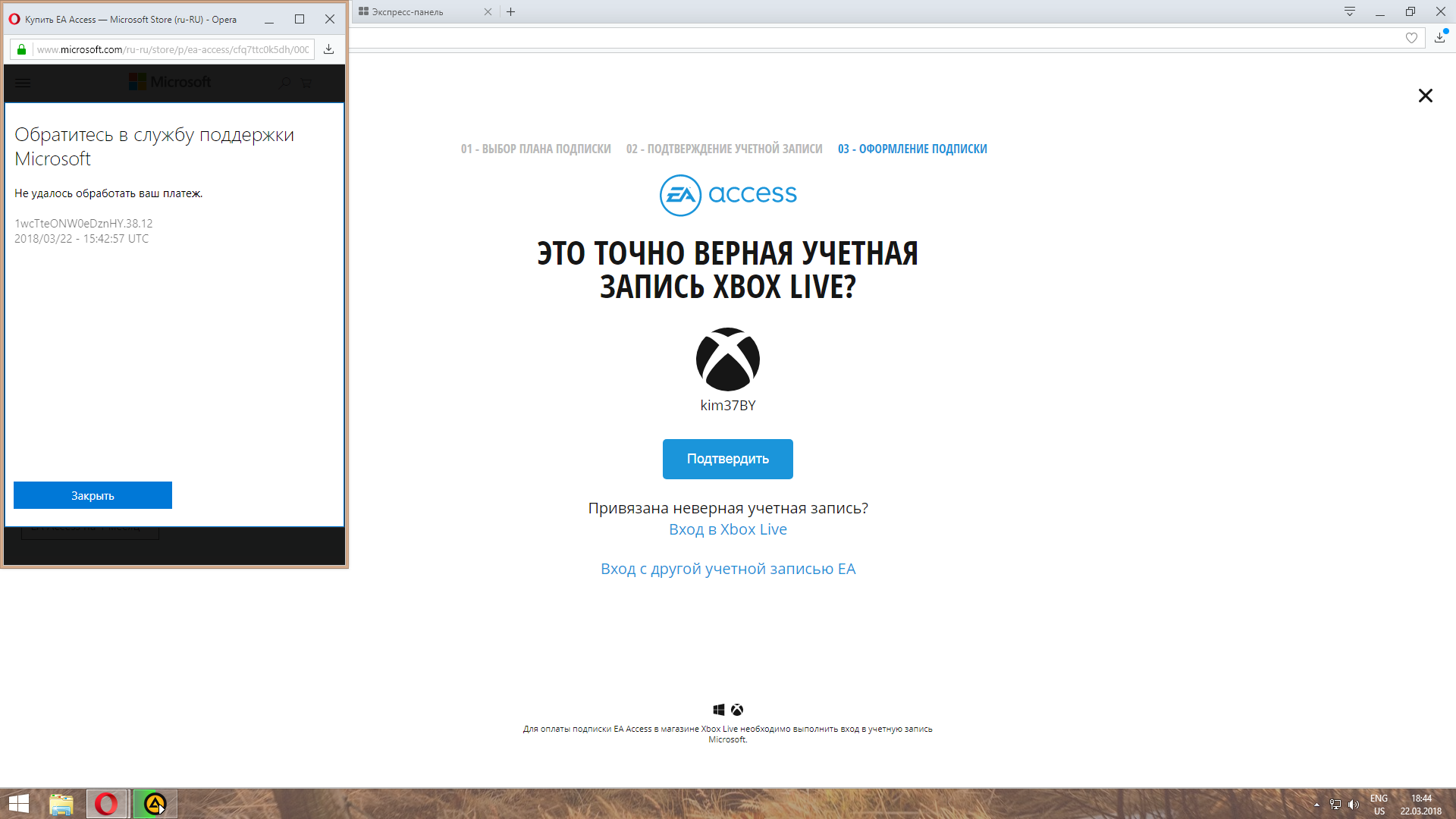This screenshot has width=1456, height=819.
Task: Click the volume speaker icon in tray
Action: 1354,805
